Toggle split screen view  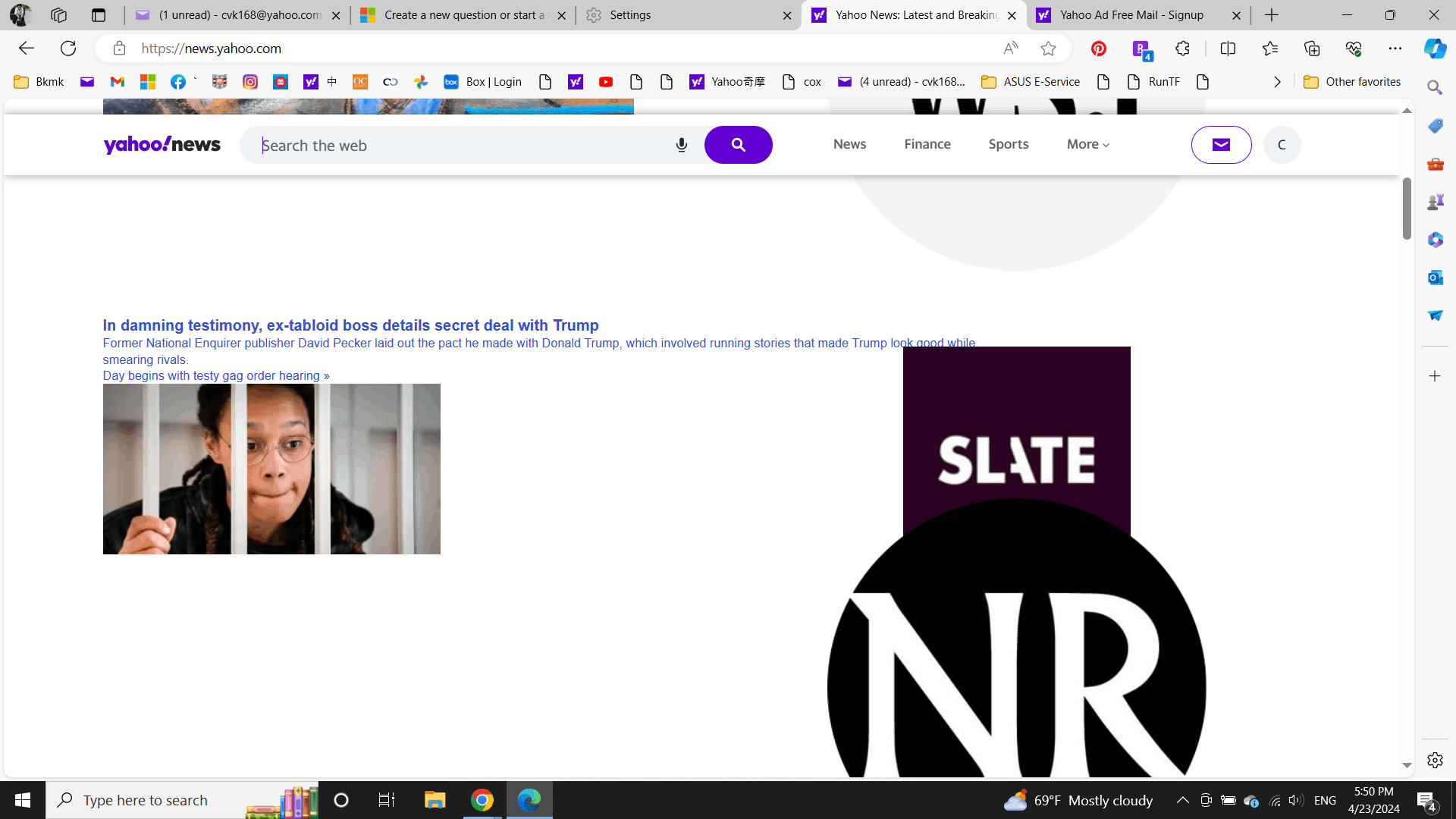point(1228,49)
